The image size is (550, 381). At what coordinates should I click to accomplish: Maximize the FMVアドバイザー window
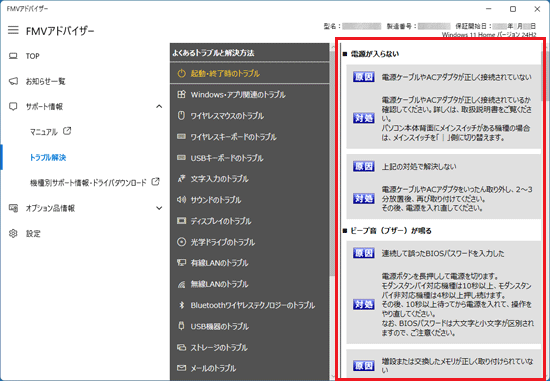pos(513,9)
